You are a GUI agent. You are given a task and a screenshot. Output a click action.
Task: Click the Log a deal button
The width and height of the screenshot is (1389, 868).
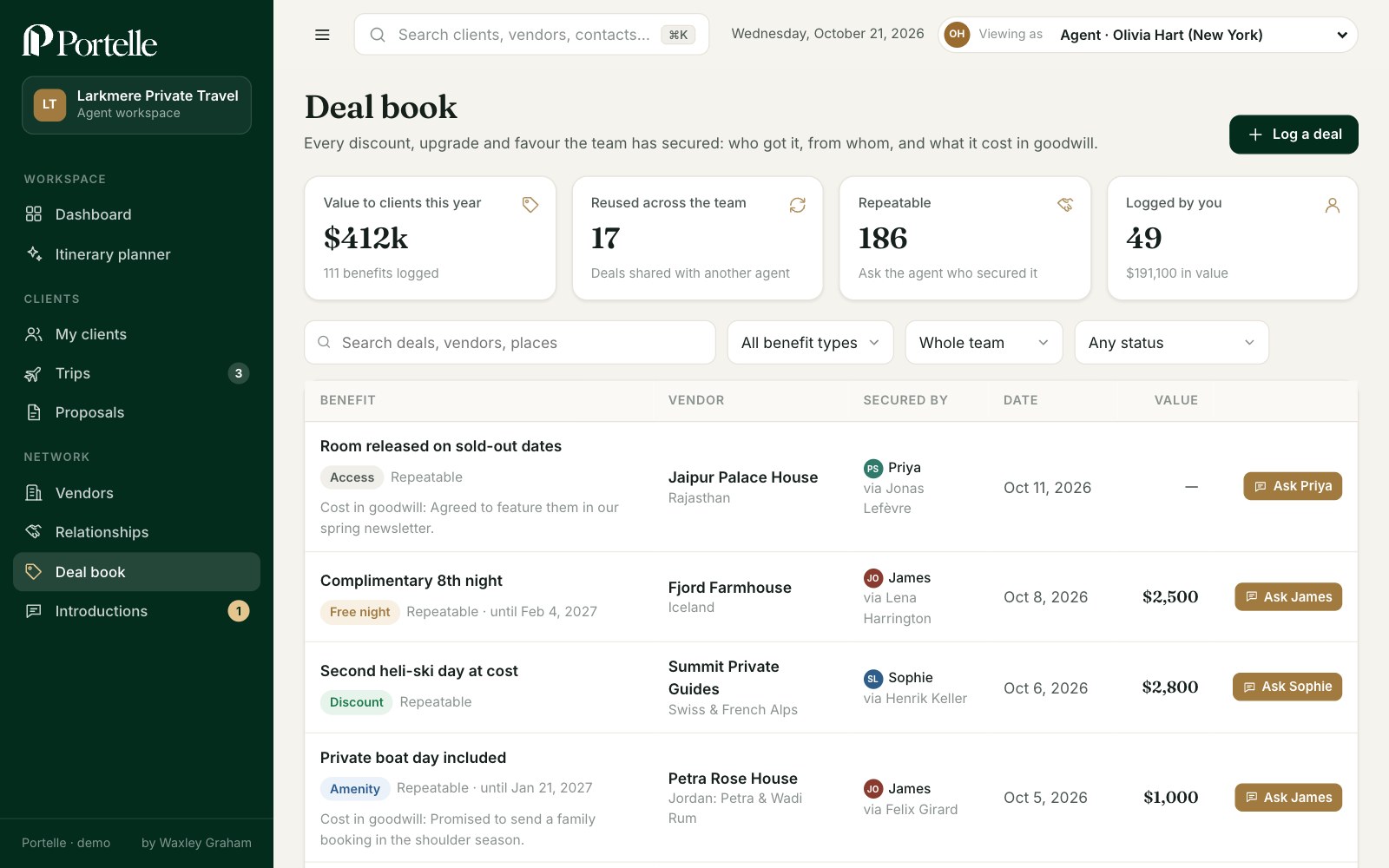(x=1294, y=135)
